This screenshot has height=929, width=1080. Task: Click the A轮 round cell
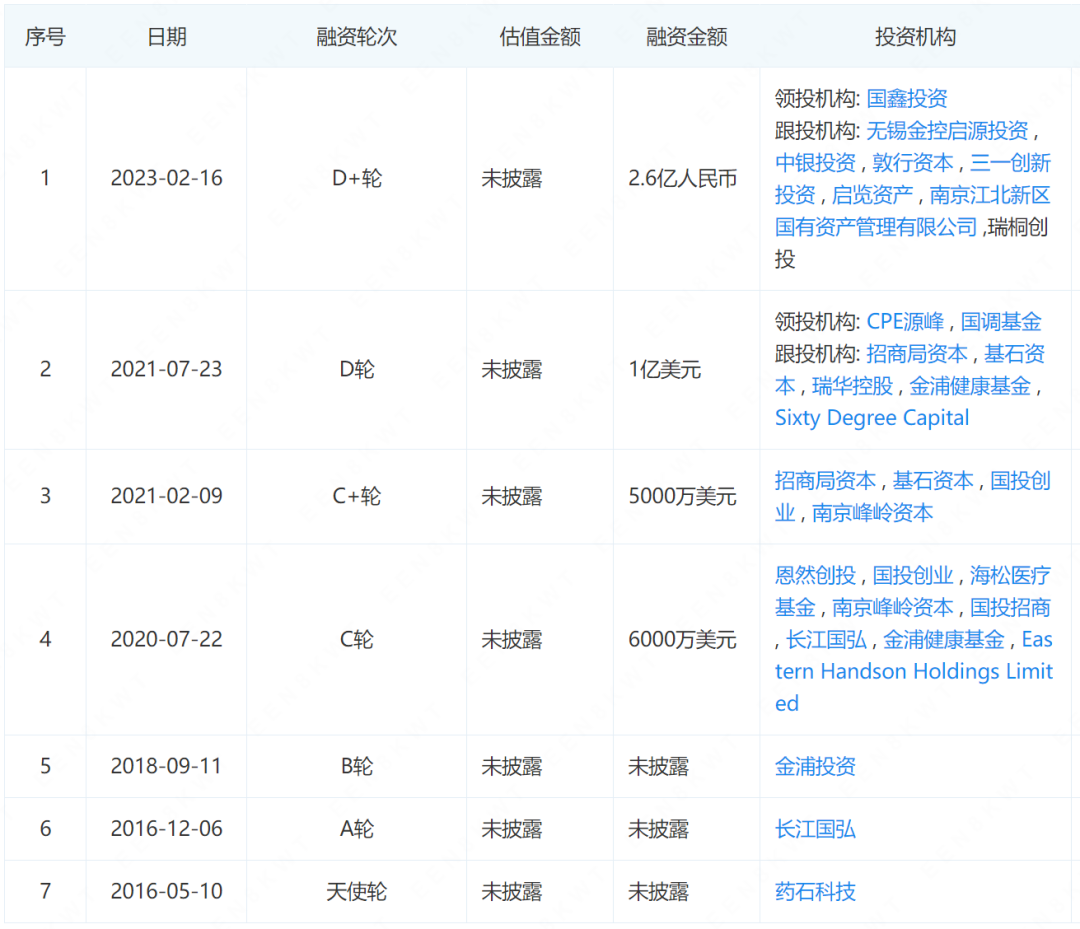[x=357, y=828]
